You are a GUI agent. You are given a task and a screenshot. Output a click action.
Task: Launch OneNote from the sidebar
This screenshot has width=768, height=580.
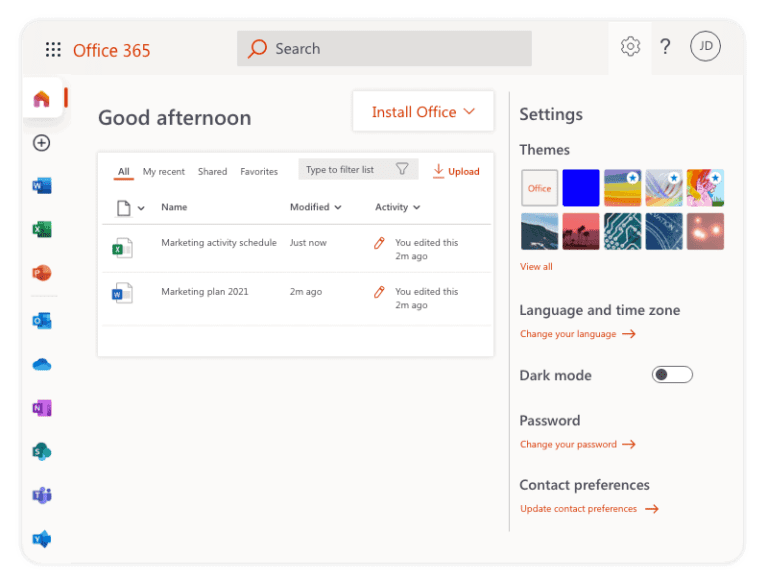click(41, 408)
